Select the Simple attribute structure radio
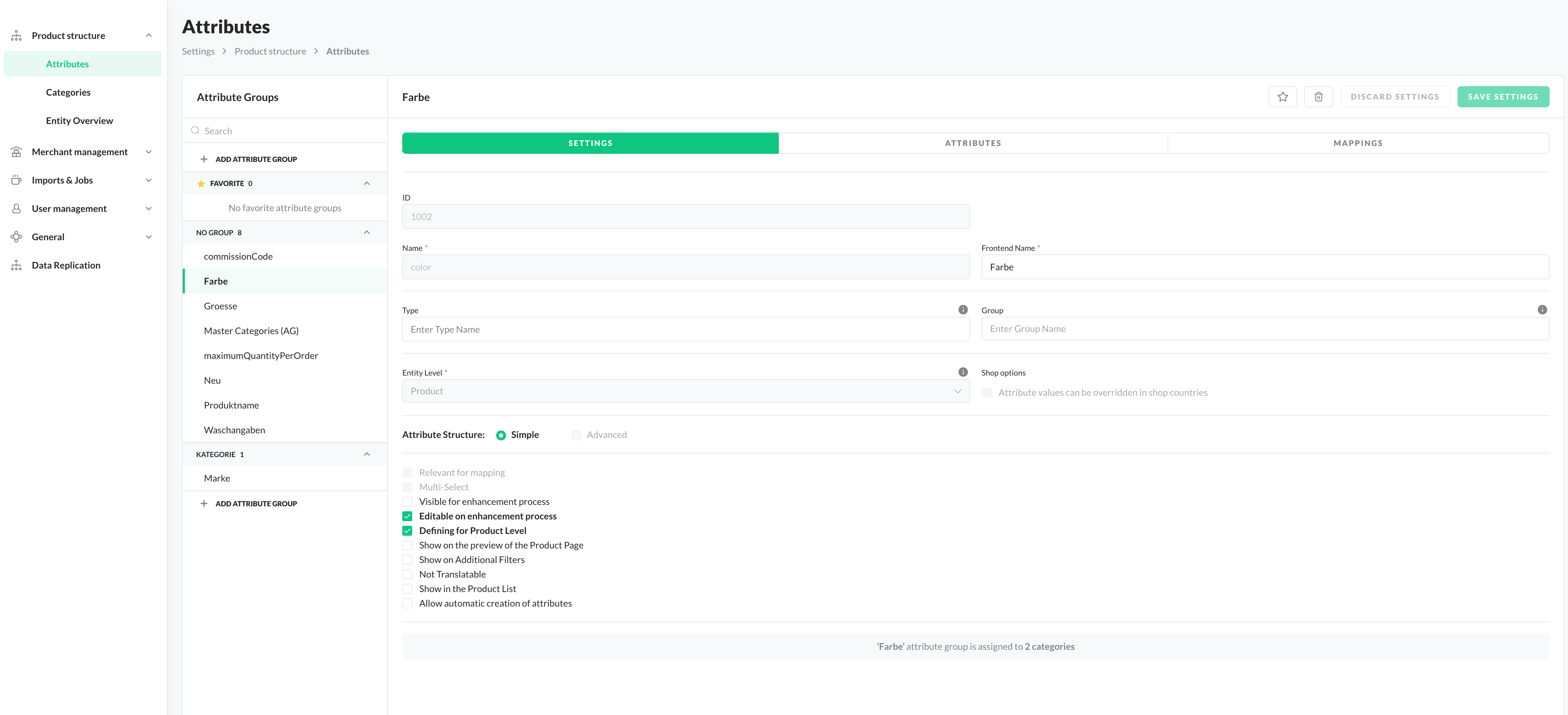Image resolution: width=1568 pixels, height=715 pixels. (x=501, y=435)
